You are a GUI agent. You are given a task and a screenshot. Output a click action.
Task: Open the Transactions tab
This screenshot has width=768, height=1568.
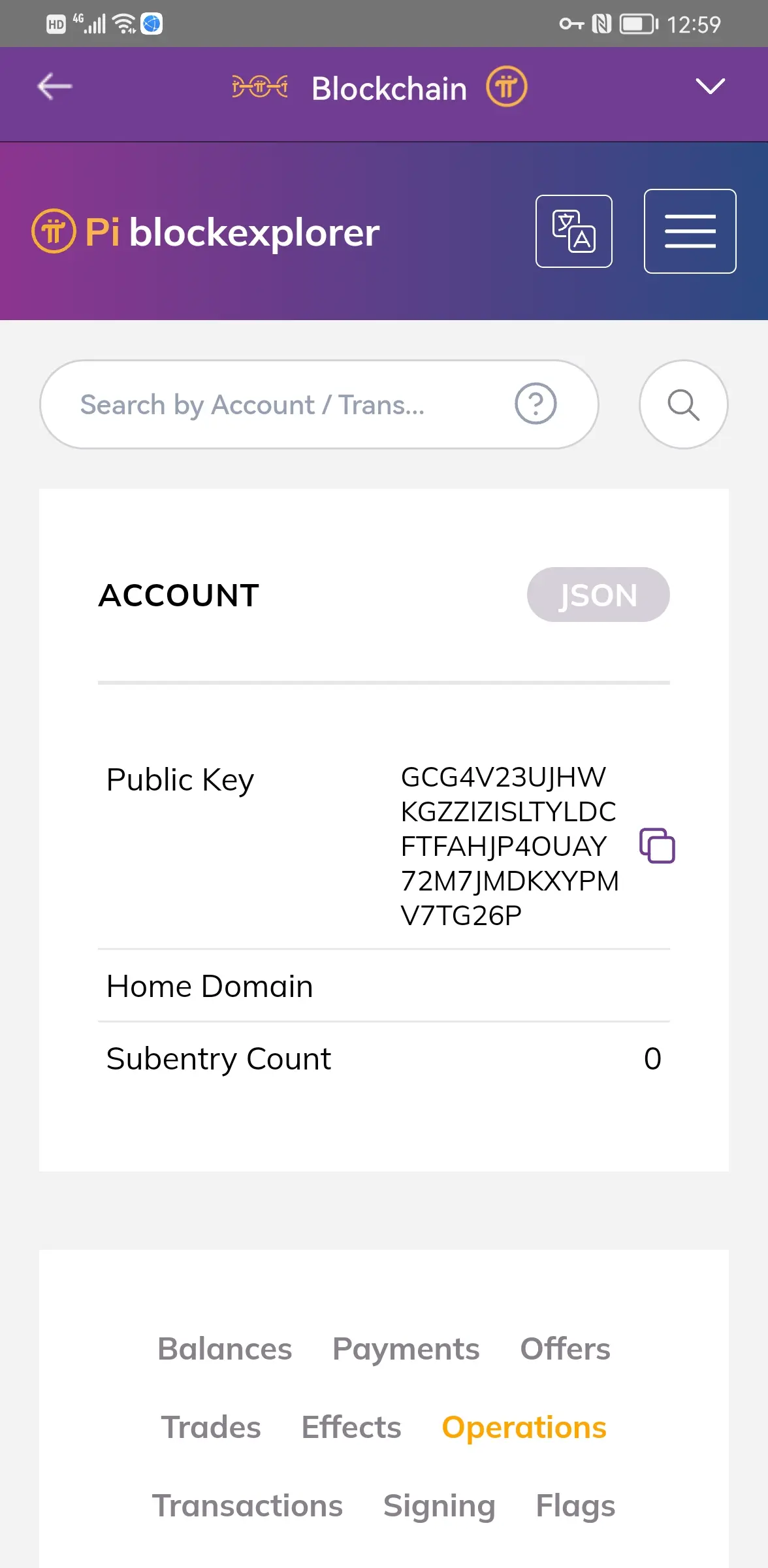coord(248,1506)
